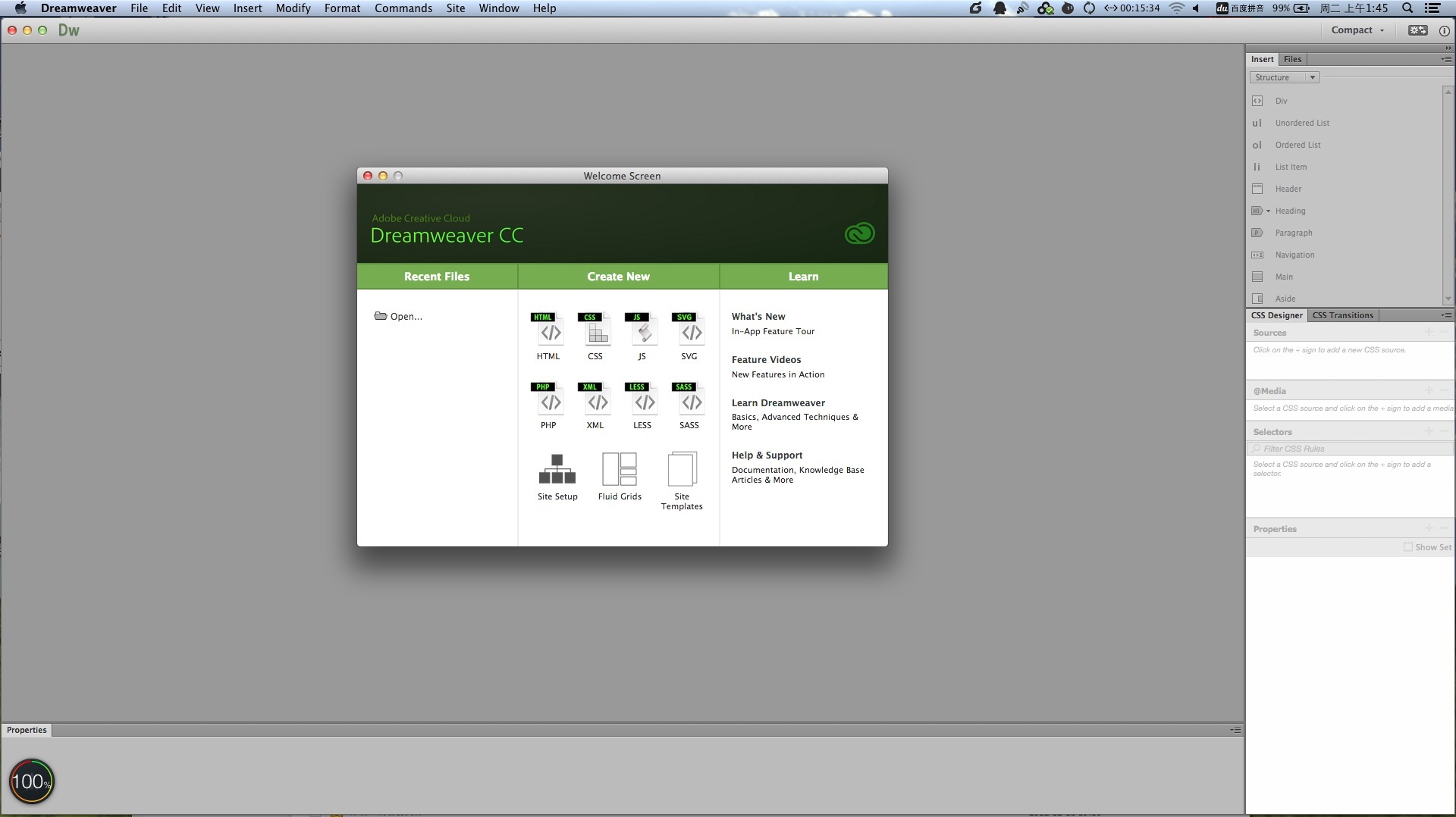Open Help & Support link

(x=798, y=469)
